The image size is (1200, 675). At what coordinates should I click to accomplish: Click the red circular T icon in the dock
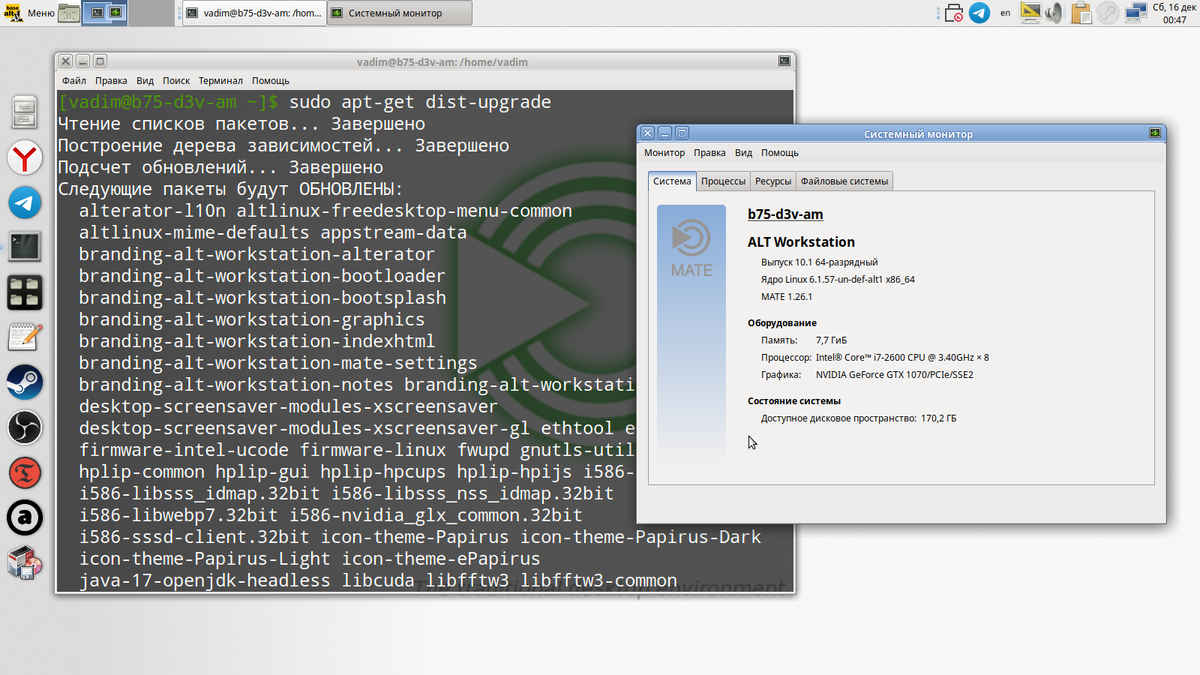[24, 473]
